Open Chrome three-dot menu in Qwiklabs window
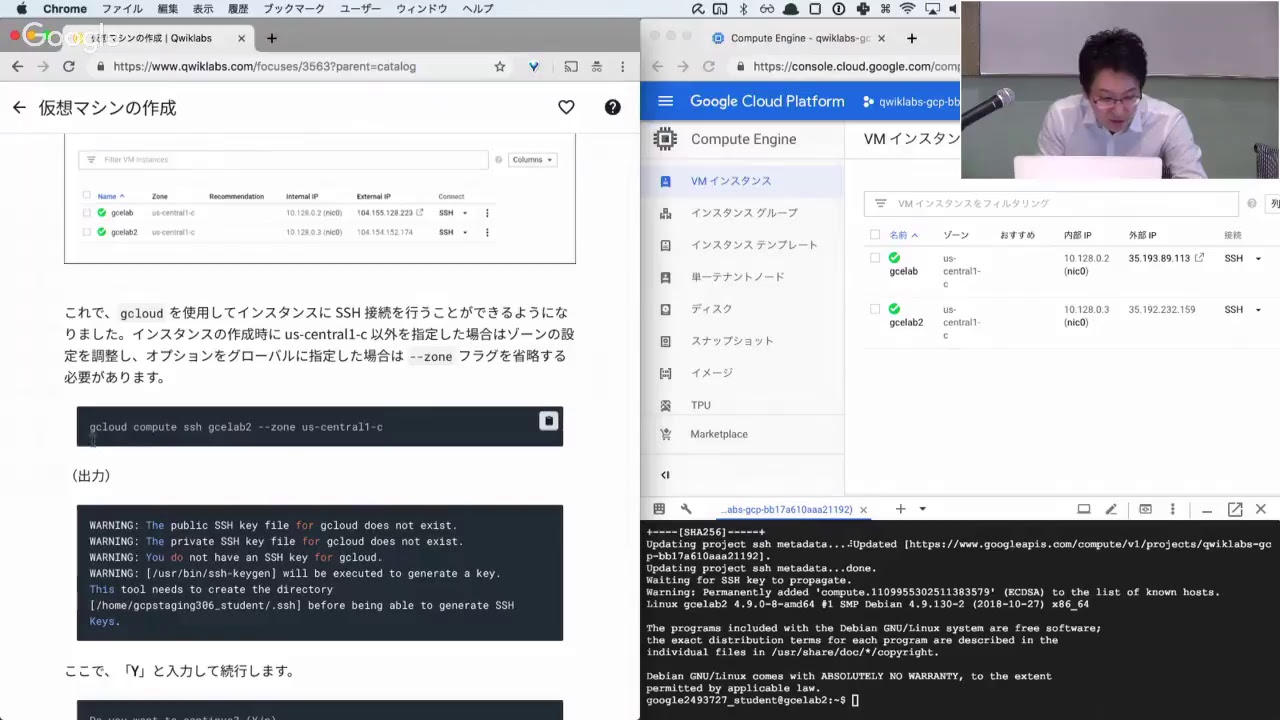 pos(623,66)
